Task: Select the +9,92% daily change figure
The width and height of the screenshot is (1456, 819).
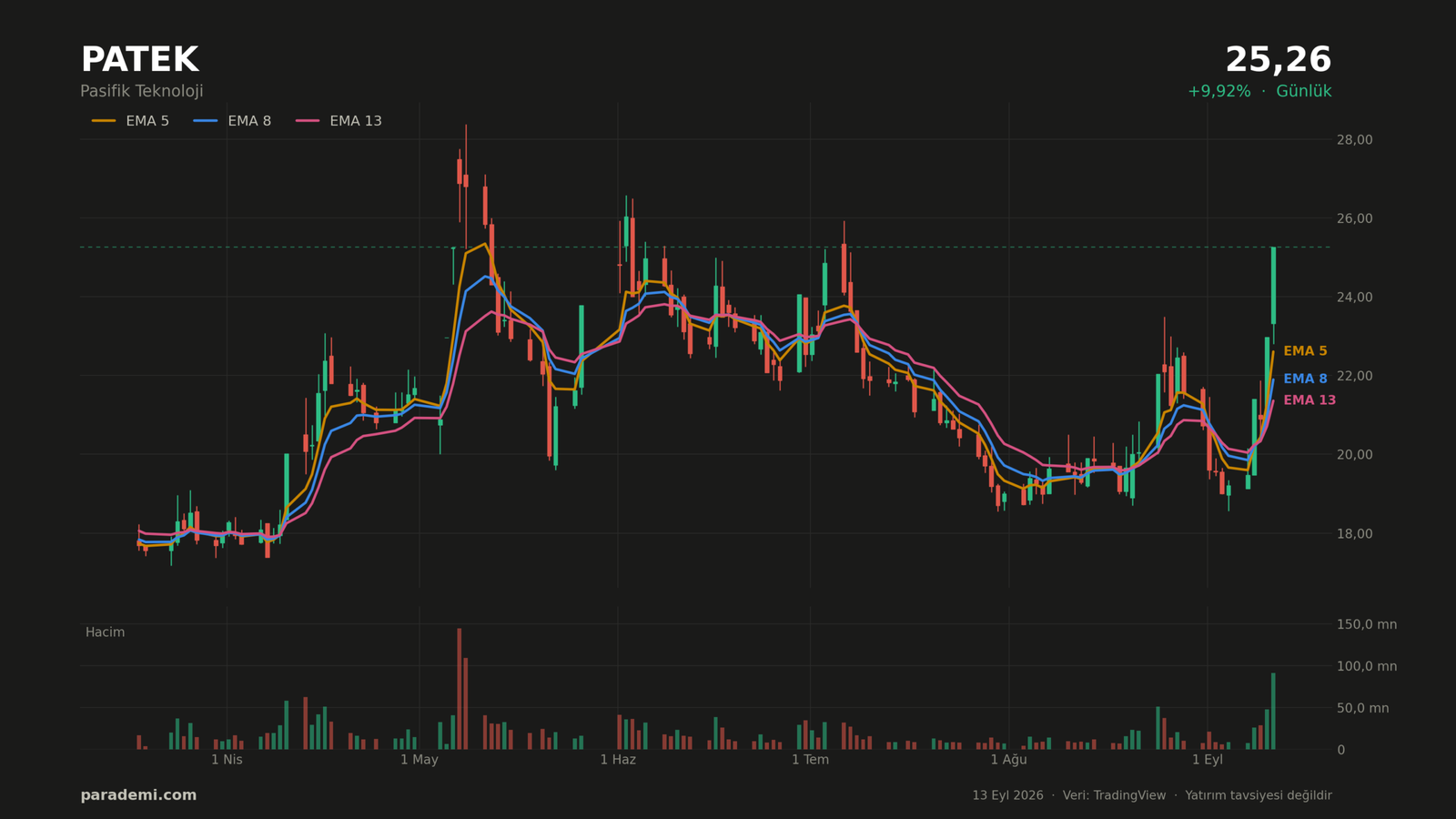Action: [x=1218, y=91]
